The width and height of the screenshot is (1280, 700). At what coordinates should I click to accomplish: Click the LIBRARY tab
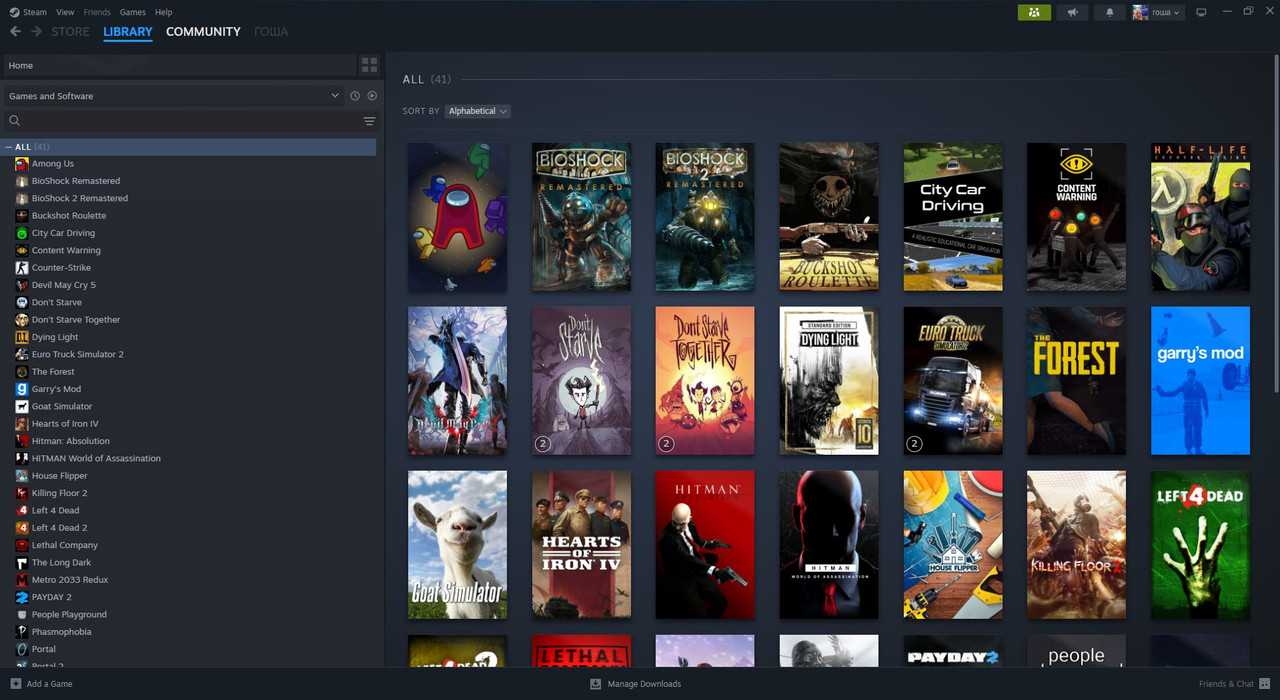128,32
